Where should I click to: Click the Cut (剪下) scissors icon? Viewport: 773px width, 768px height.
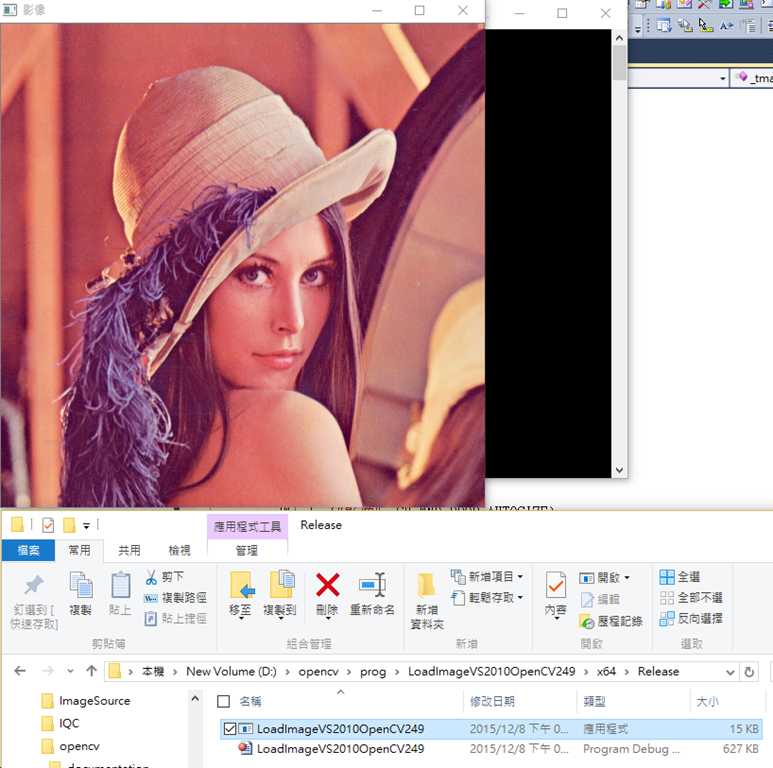click(151, 577)
